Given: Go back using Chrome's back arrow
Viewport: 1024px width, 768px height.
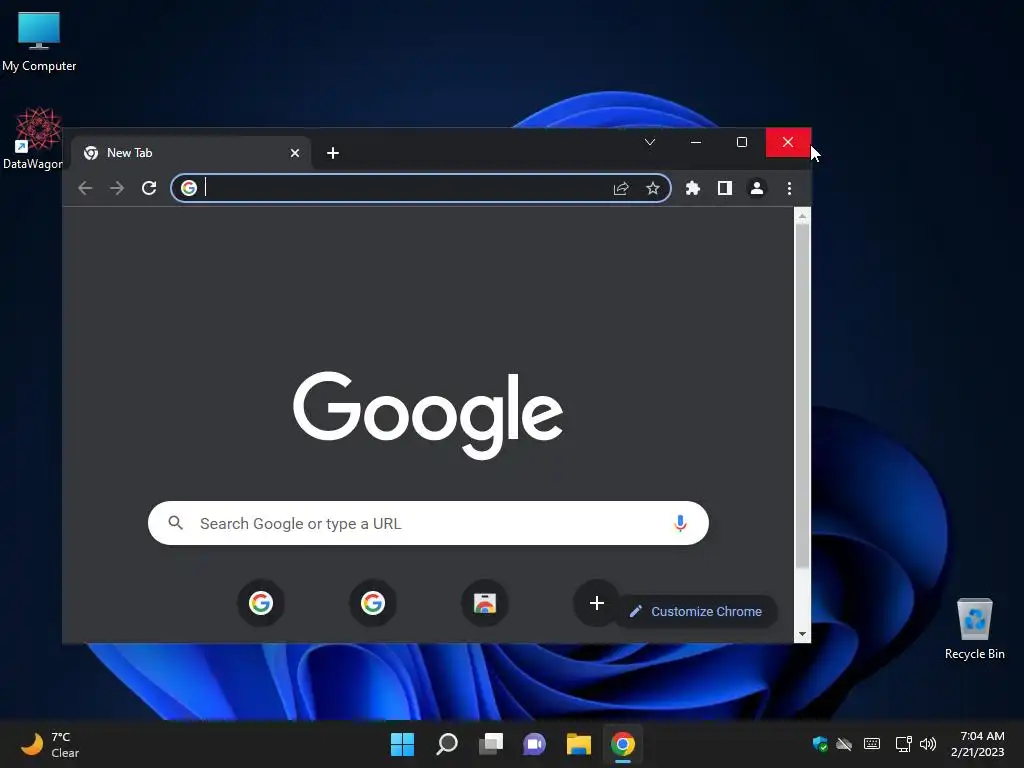Looking at the screenshot, I should (x=85, y=189).
